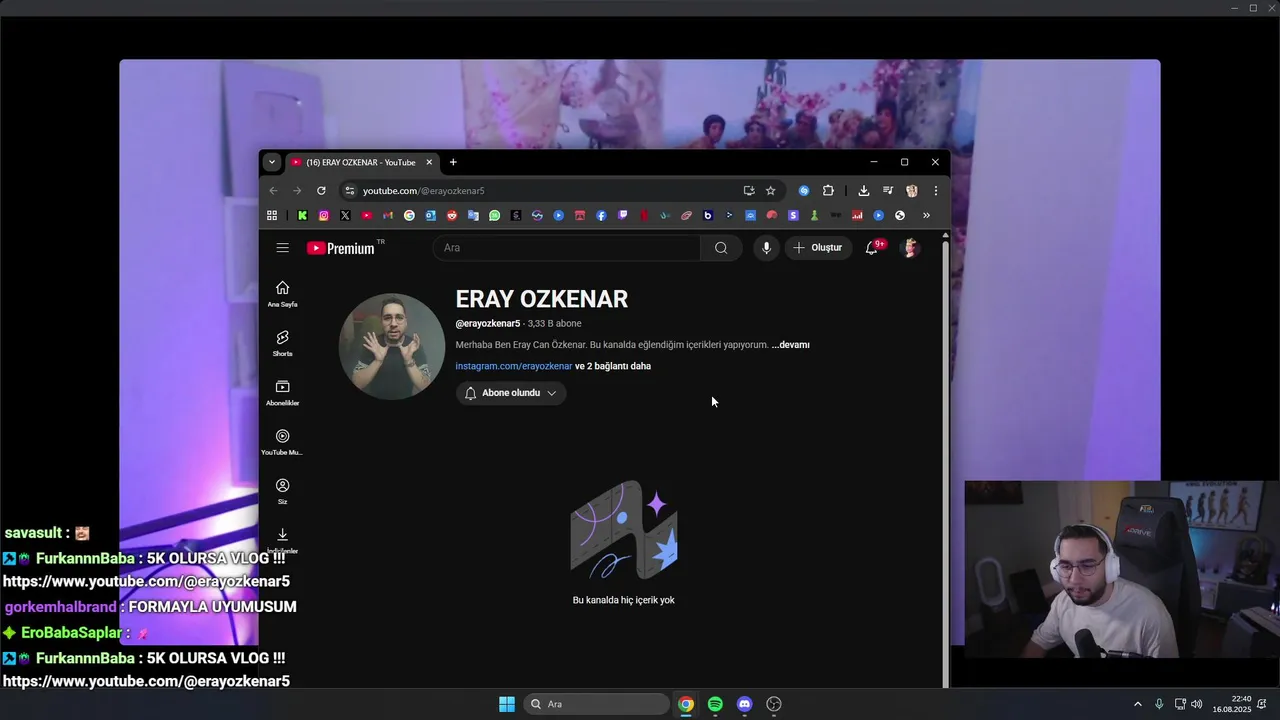1280x720 pixels.
Task: Click the 'Bu kanalda hiç içerik yok' message
Action: (624, 600)
